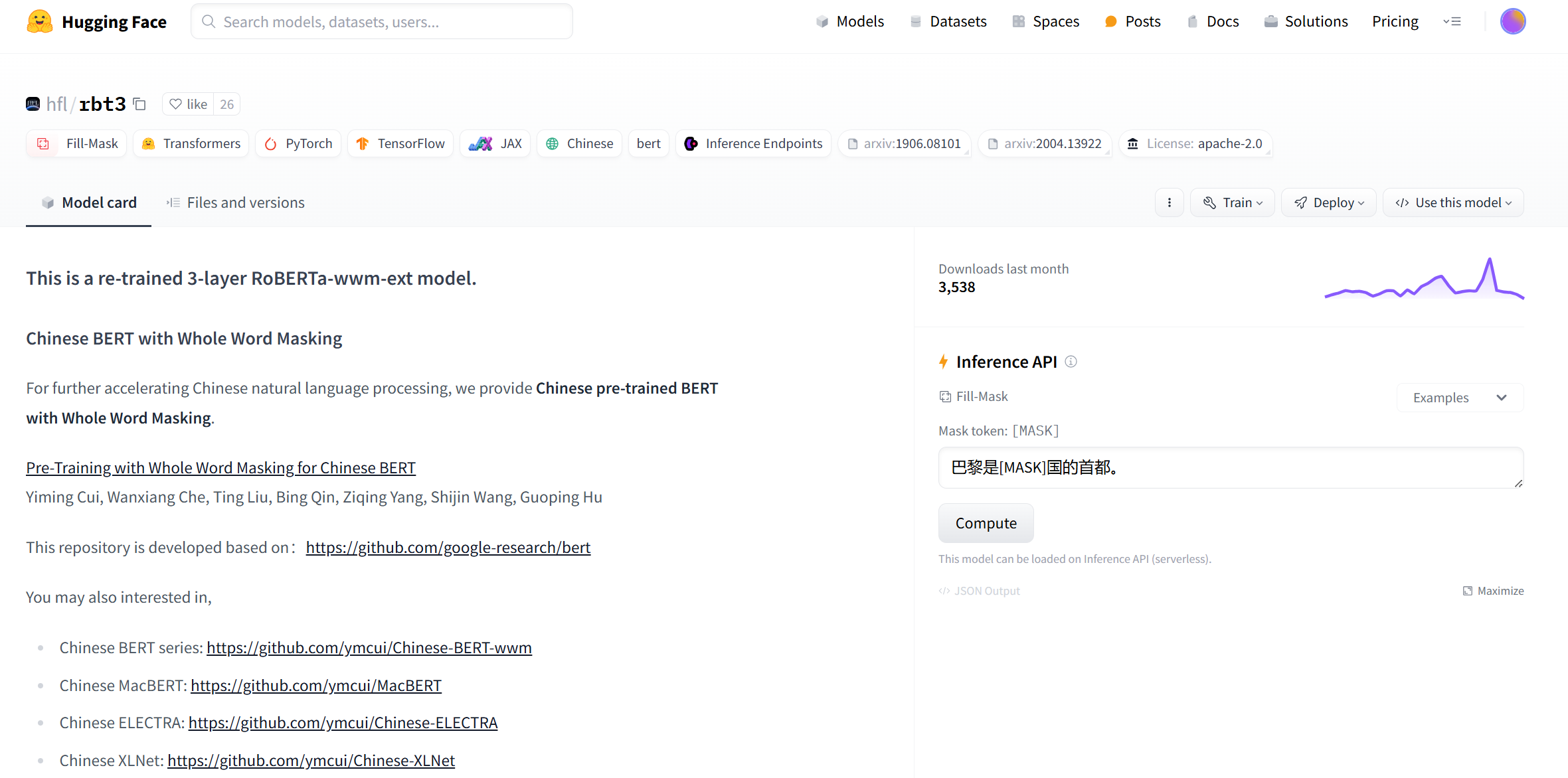Screen dimensions: 1568x778
Task: Switch to Files and versions tab
Action: click(x=236, y=202)
